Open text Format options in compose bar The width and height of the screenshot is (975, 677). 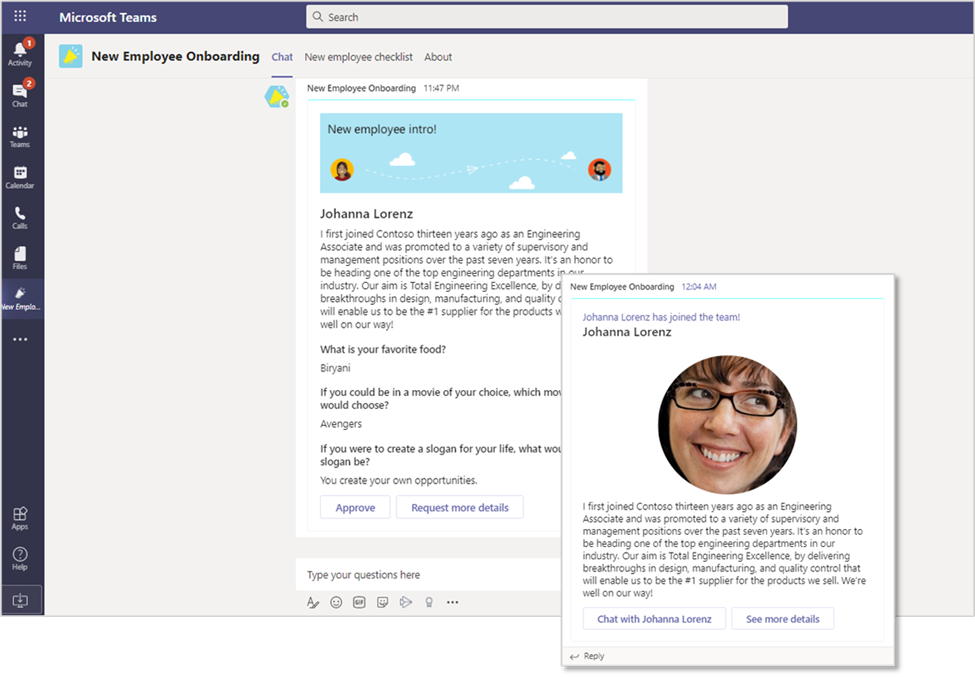[x=313, y=602]
